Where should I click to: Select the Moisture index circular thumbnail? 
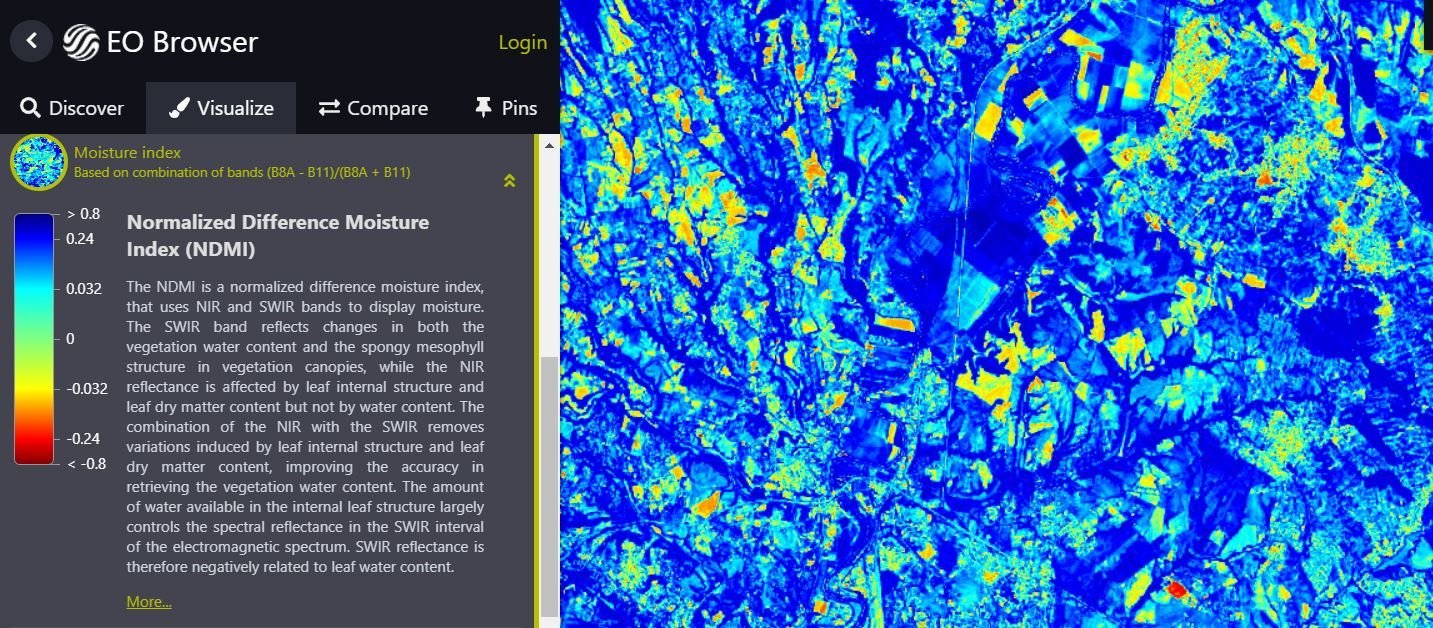coord(38,162)
